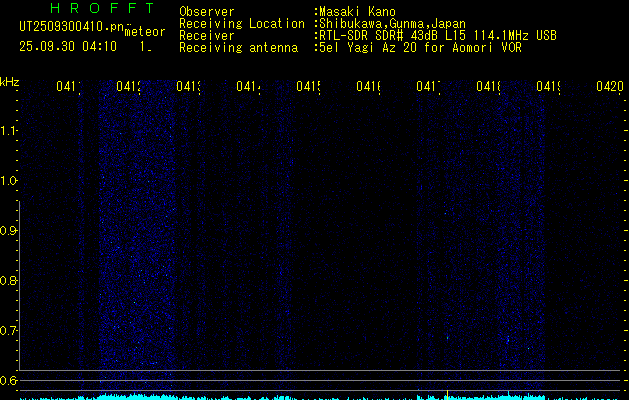The width and height of the screenshot is (629, 400).
Task: Click the Shibukawa,Gunma,Japan location text
Action: point(392,24)
